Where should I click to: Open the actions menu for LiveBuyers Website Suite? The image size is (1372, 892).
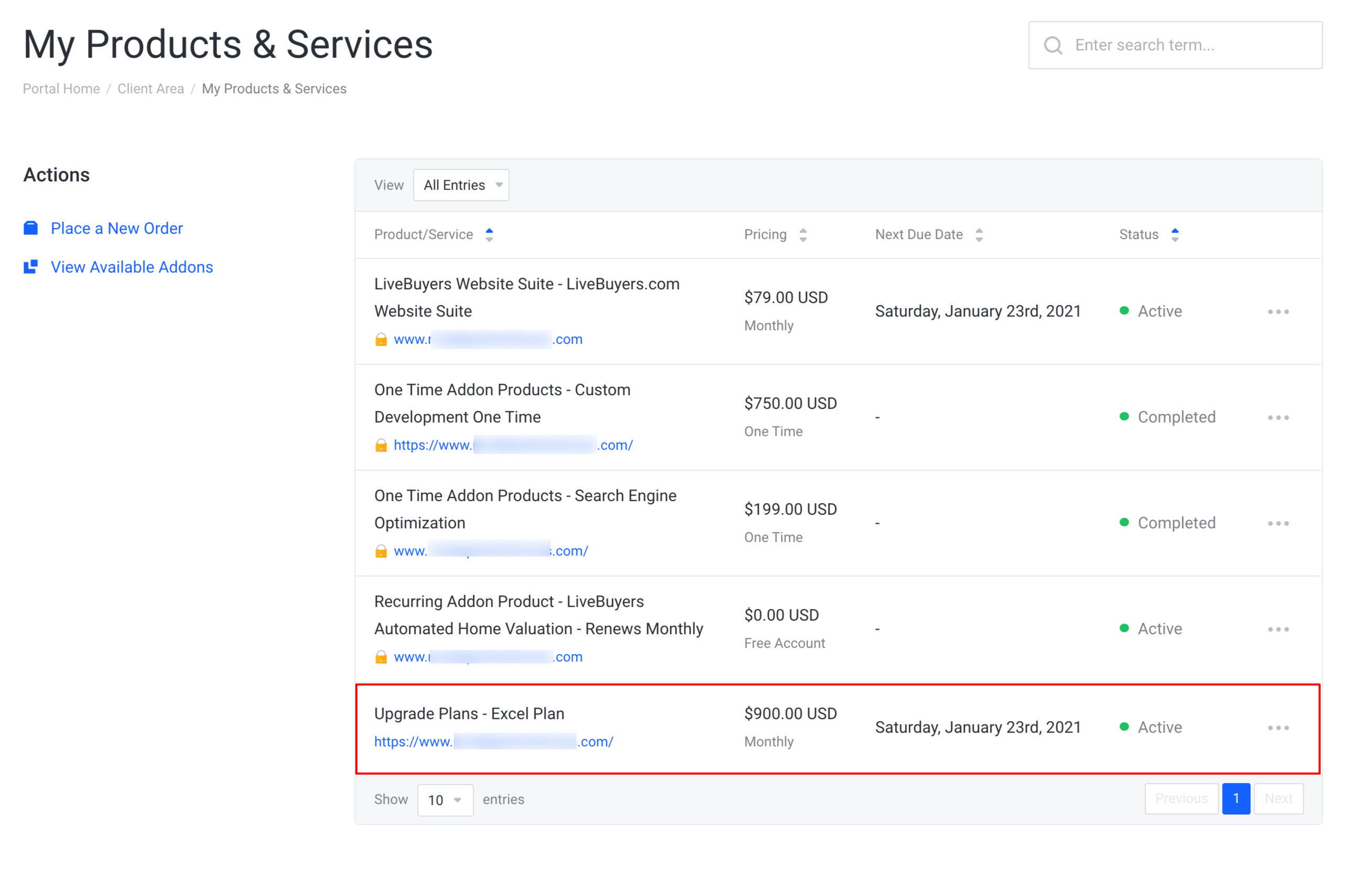(x=1278, y=311)
